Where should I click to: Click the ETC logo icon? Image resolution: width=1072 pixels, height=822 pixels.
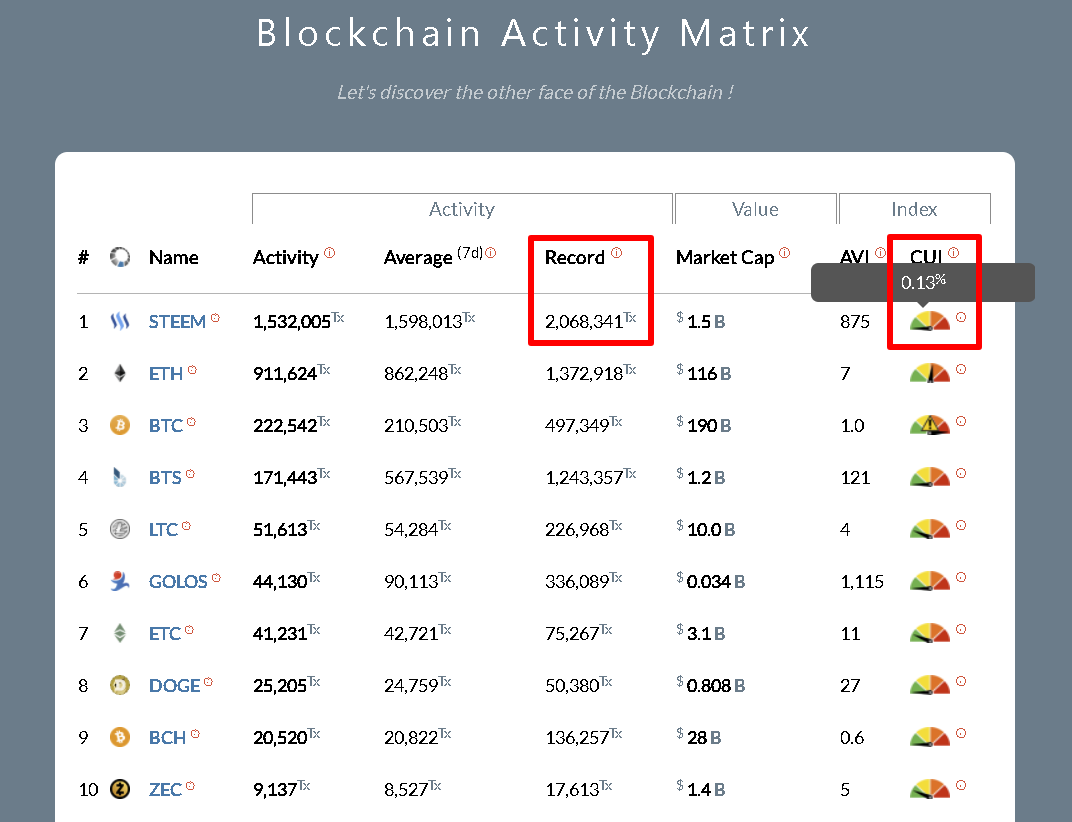[x=120, y=633]
